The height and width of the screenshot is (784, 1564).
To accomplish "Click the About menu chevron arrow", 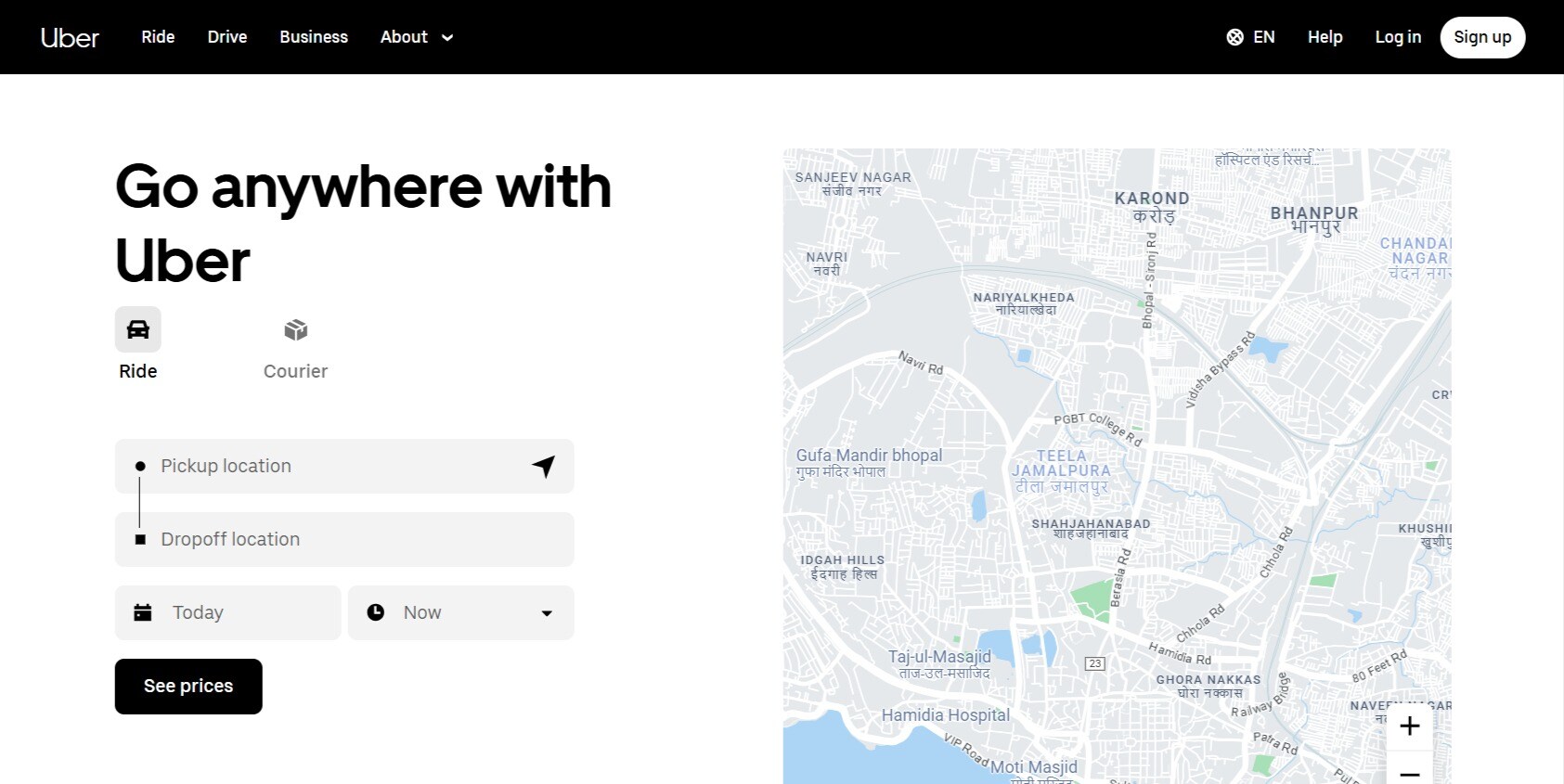I will (x=447, y=38).
